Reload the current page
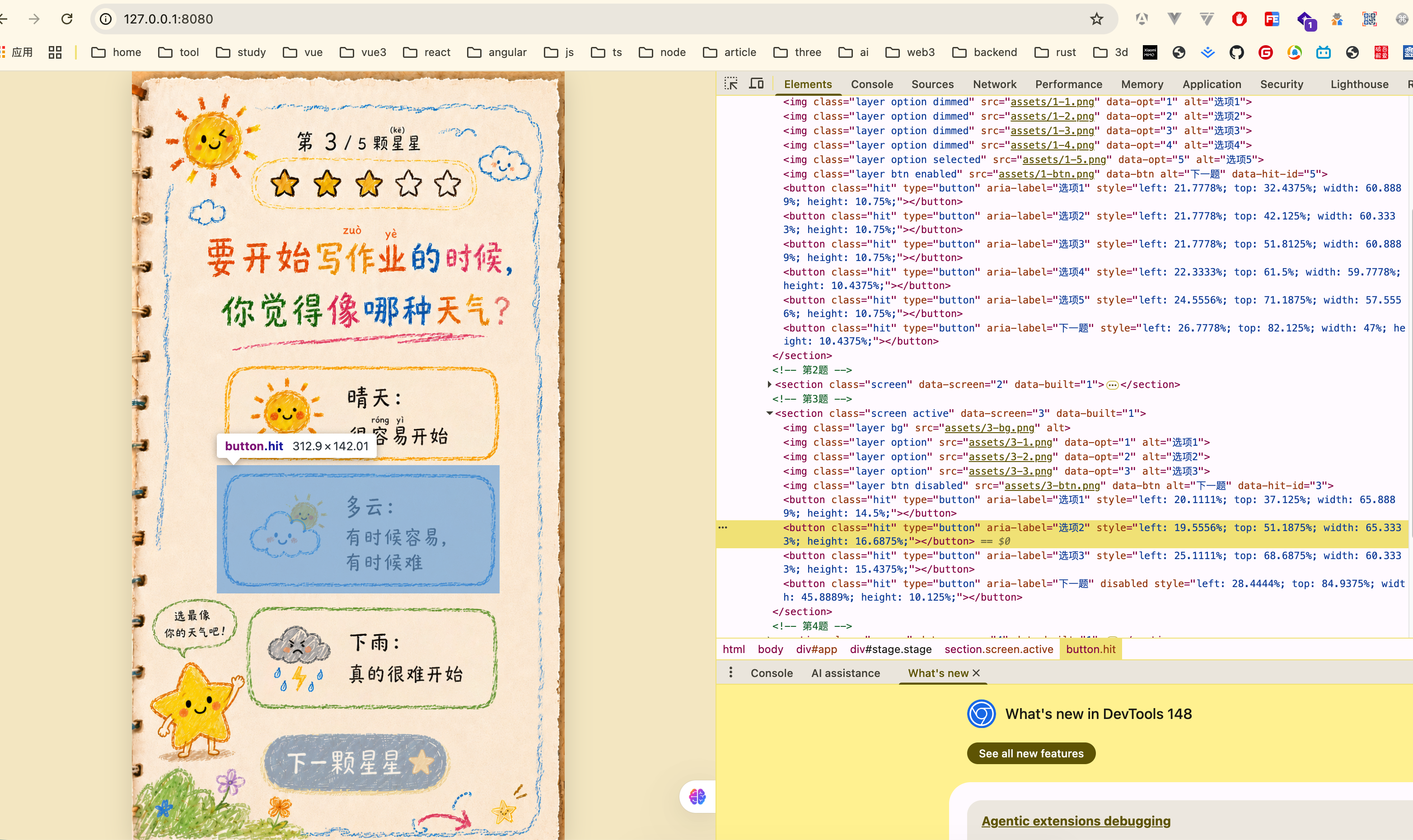This screenshot has width=1413, height=840. 67,19
